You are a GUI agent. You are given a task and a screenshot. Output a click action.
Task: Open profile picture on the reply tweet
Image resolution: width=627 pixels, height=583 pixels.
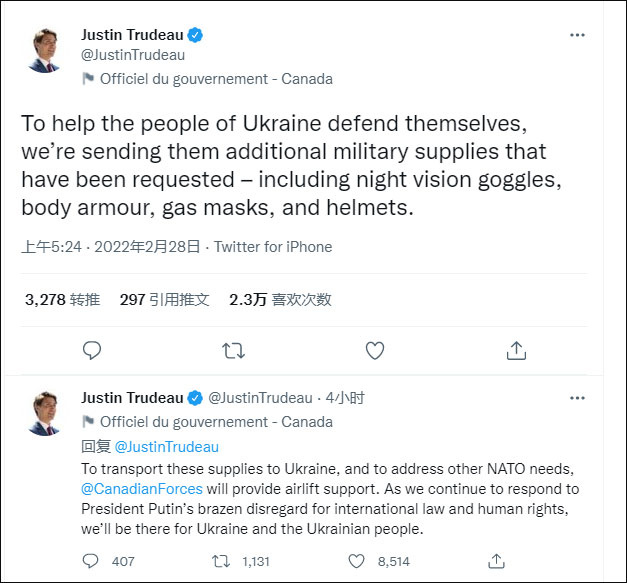coord(44,414)
